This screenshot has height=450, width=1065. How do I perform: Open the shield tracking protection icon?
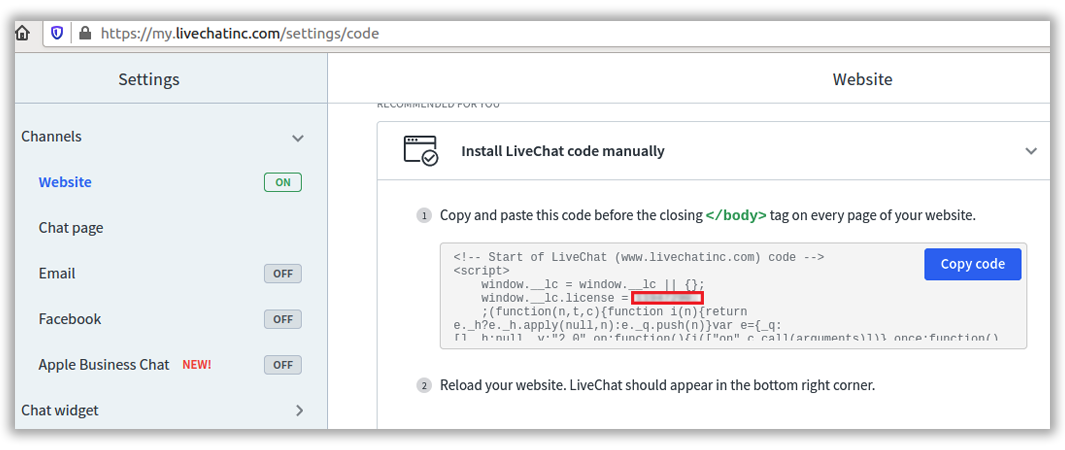click(57, 33)
